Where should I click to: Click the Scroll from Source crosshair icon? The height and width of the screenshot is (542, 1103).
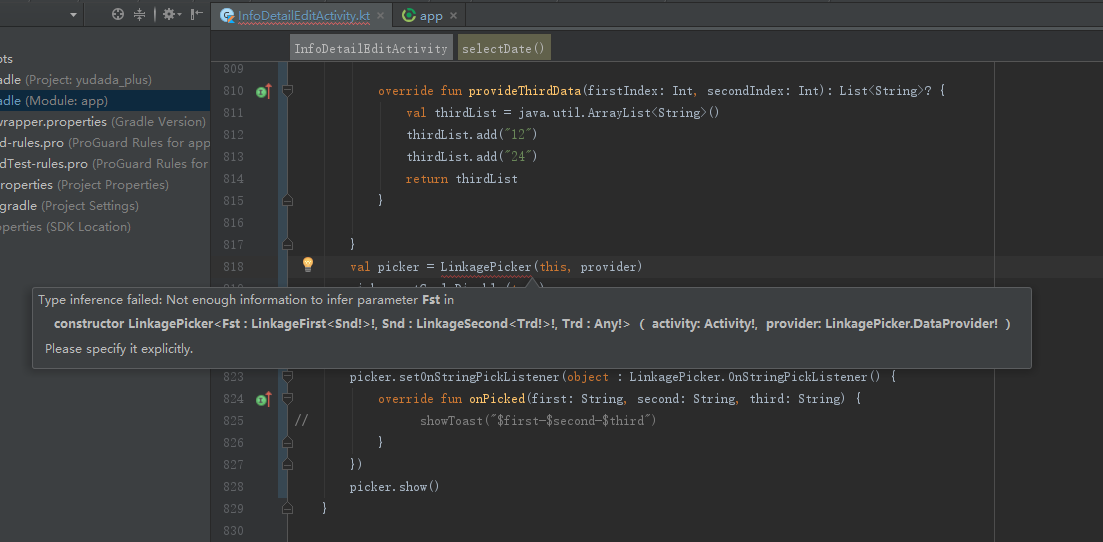point(118,14)
